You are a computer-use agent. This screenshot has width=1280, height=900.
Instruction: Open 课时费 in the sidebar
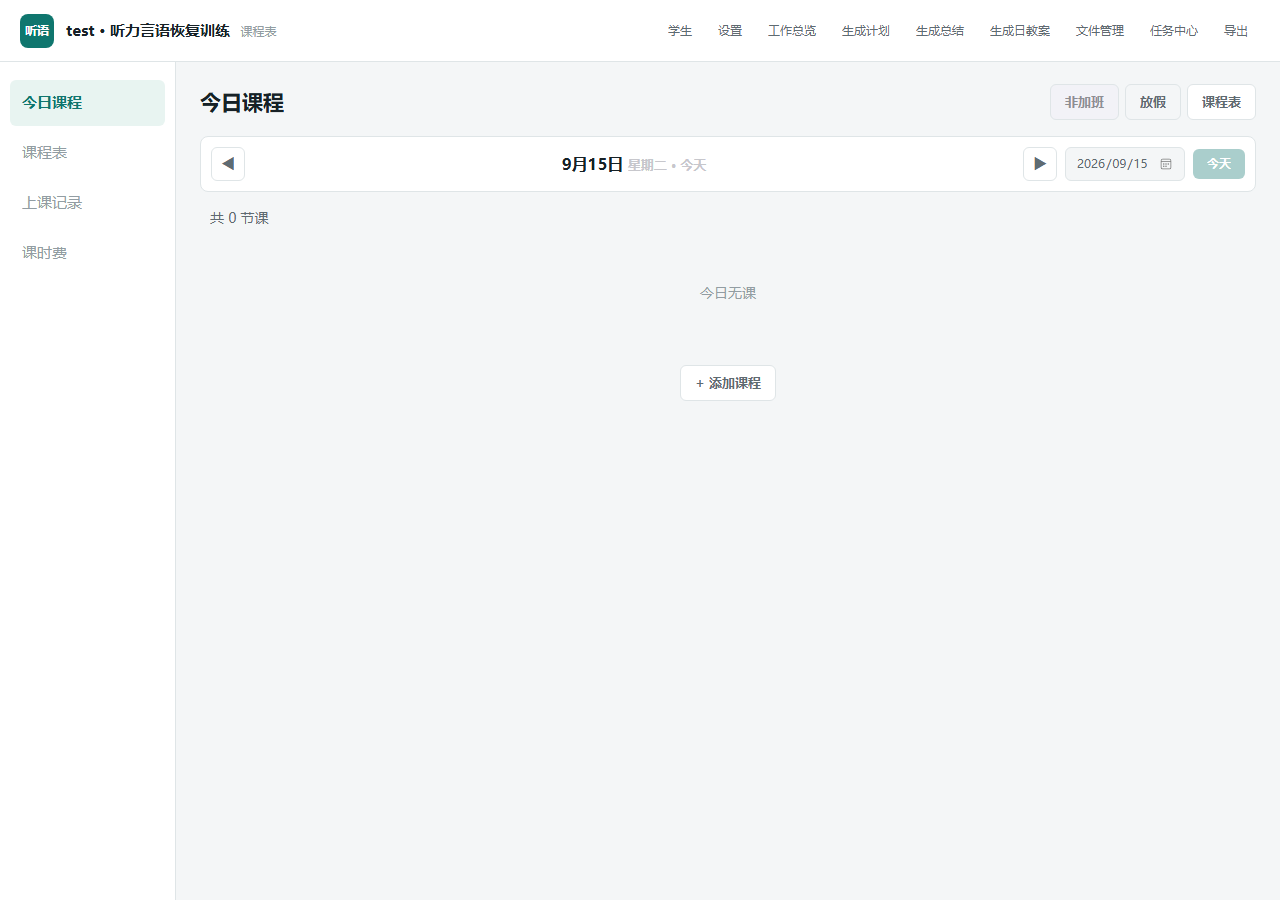[87, 253]
